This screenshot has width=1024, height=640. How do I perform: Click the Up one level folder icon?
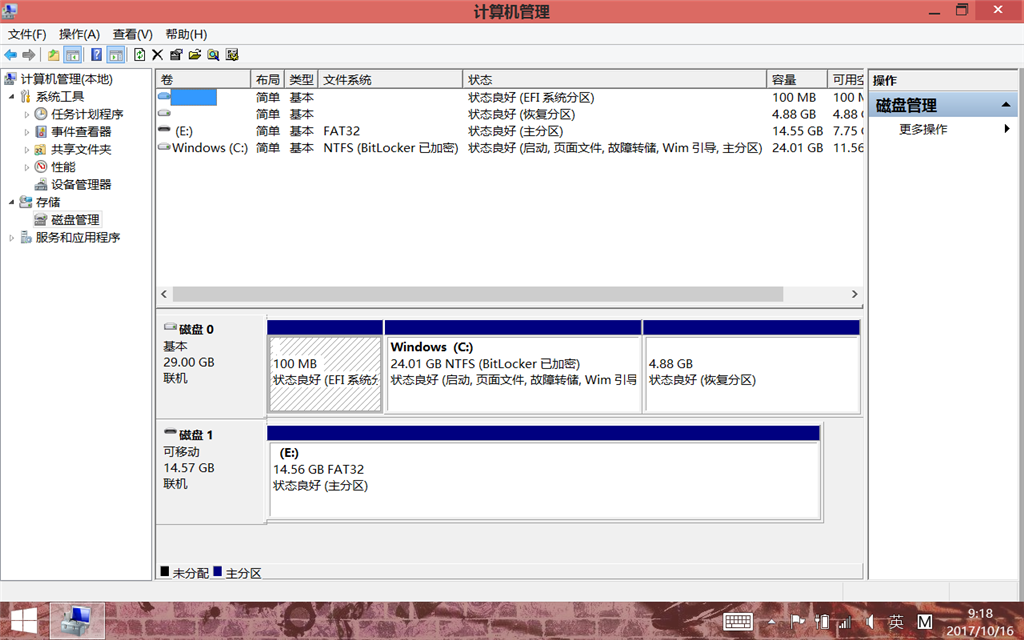(x=54, y=55)
